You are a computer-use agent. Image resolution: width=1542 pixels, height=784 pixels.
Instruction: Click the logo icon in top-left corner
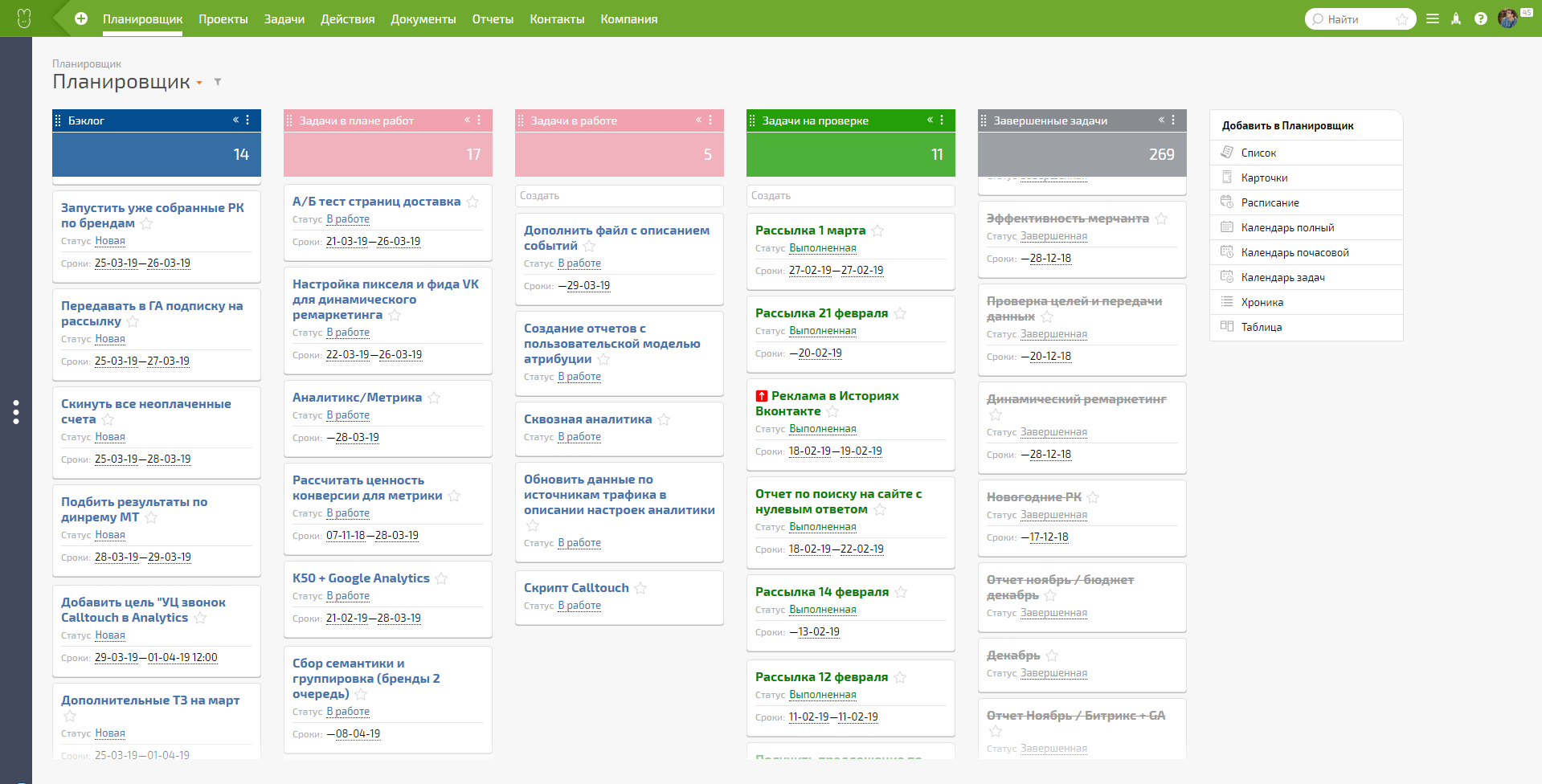point(24,18)
